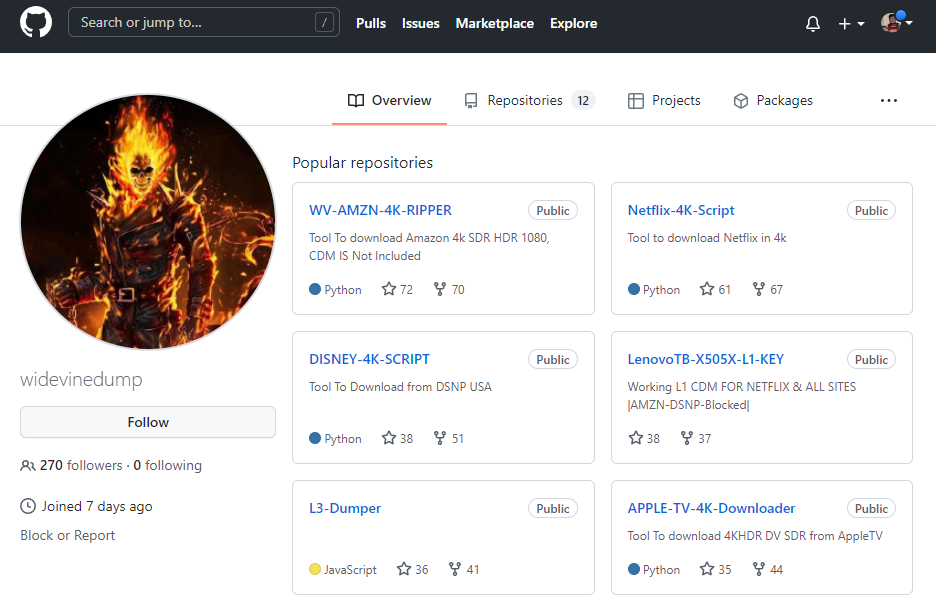The image size is (936, 607).
Task: Open the notifications bell icon
Action: point(812,23)
